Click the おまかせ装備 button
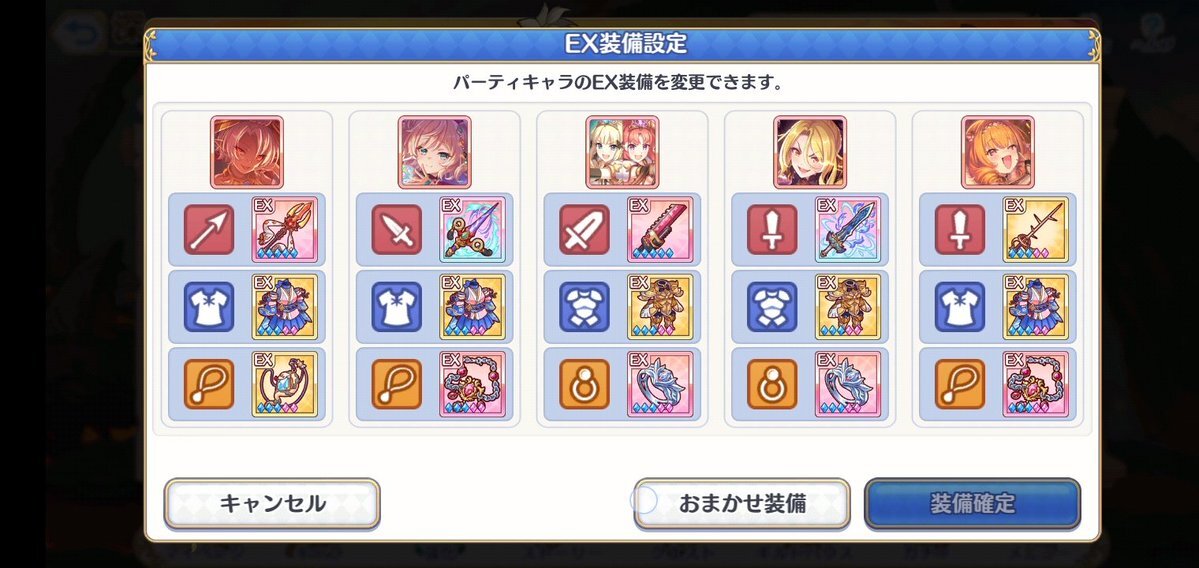This screenshot has height=568, width=1199. click(742, 504)
